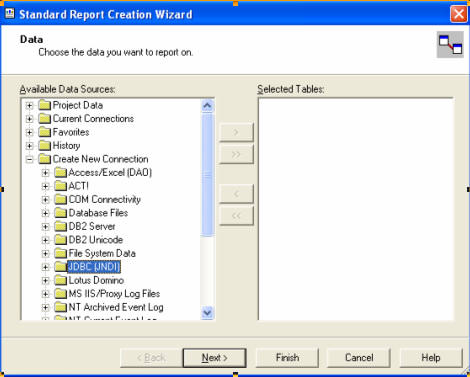470x377 pixels.
Task: Click the Project Data folder icon
Action: (44, 105)
